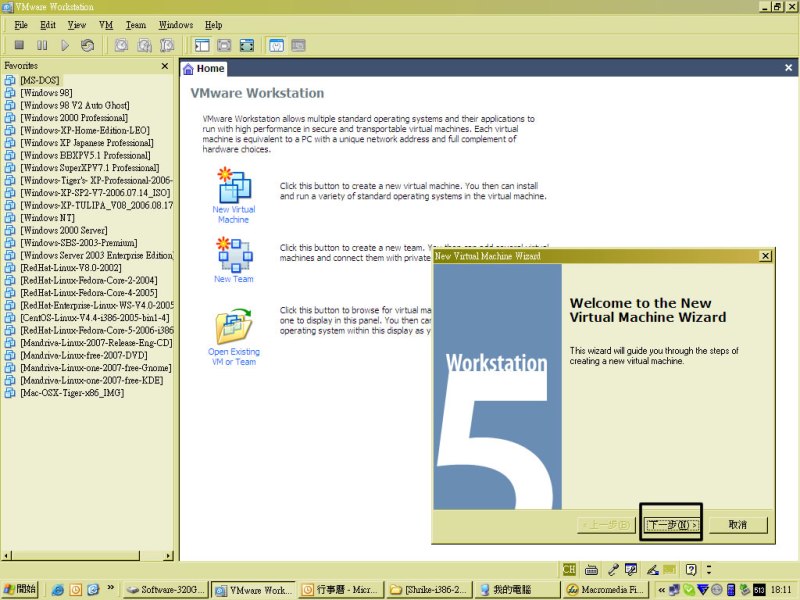
Task: Click the language bar help icon
Action: (x=691, y=569)
